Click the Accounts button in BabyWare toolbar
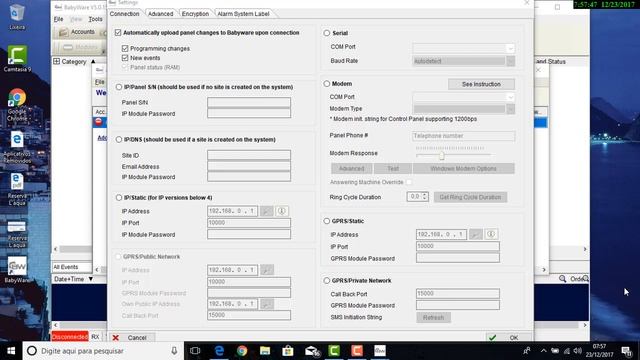Viewport: 640px width, 360px height. pyautogui.click(x=77, y=32)
